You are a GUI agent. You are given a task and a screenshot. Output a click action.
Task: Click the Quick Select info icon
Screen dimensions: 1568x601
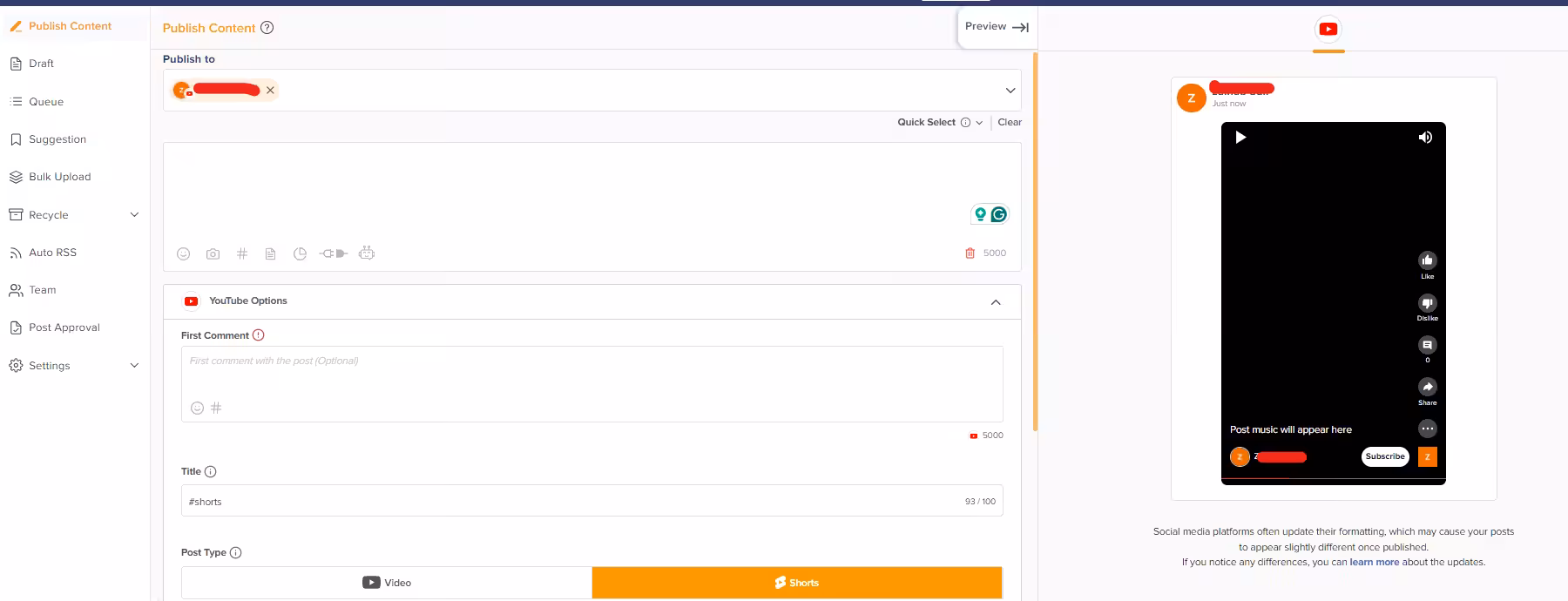point(965,123)
